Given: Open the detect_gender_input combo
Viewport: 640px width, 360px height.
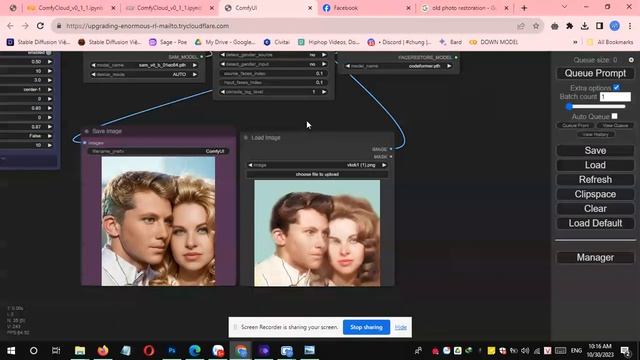Looking at the screenshot, I should [273, 64].
